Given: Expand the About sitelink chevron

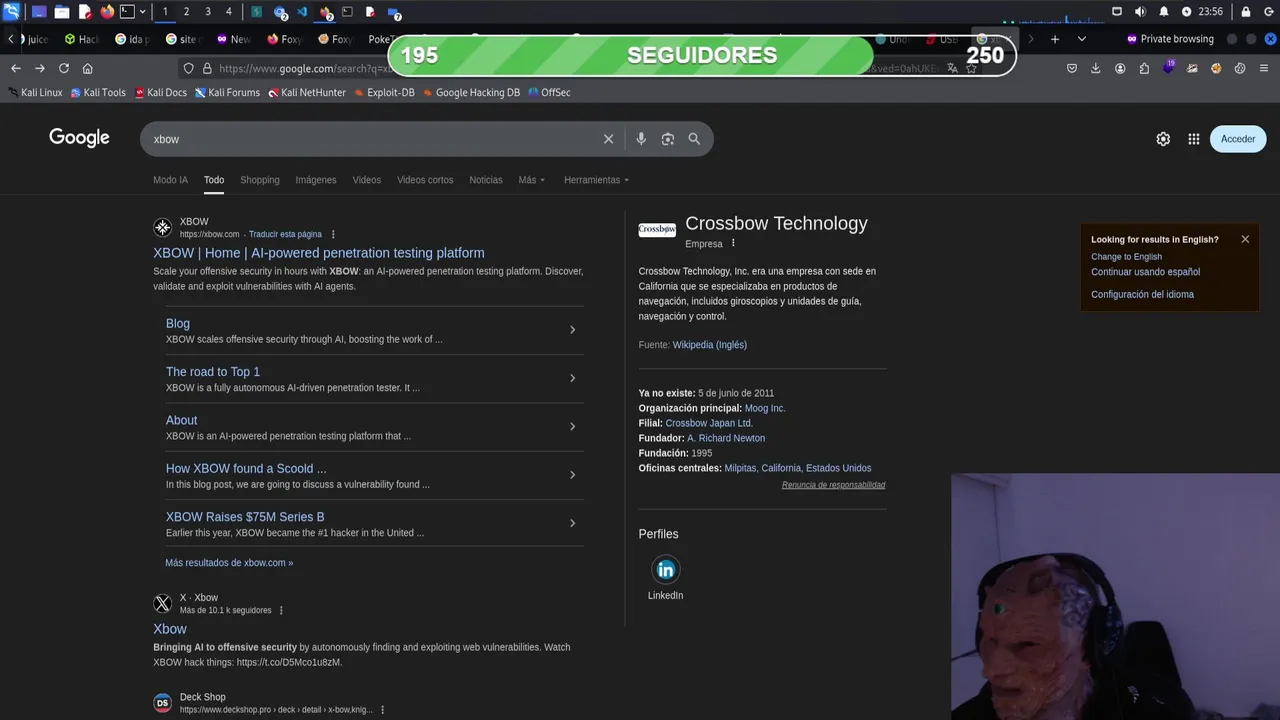Looking at the screenshot, I should pos(572,427).
